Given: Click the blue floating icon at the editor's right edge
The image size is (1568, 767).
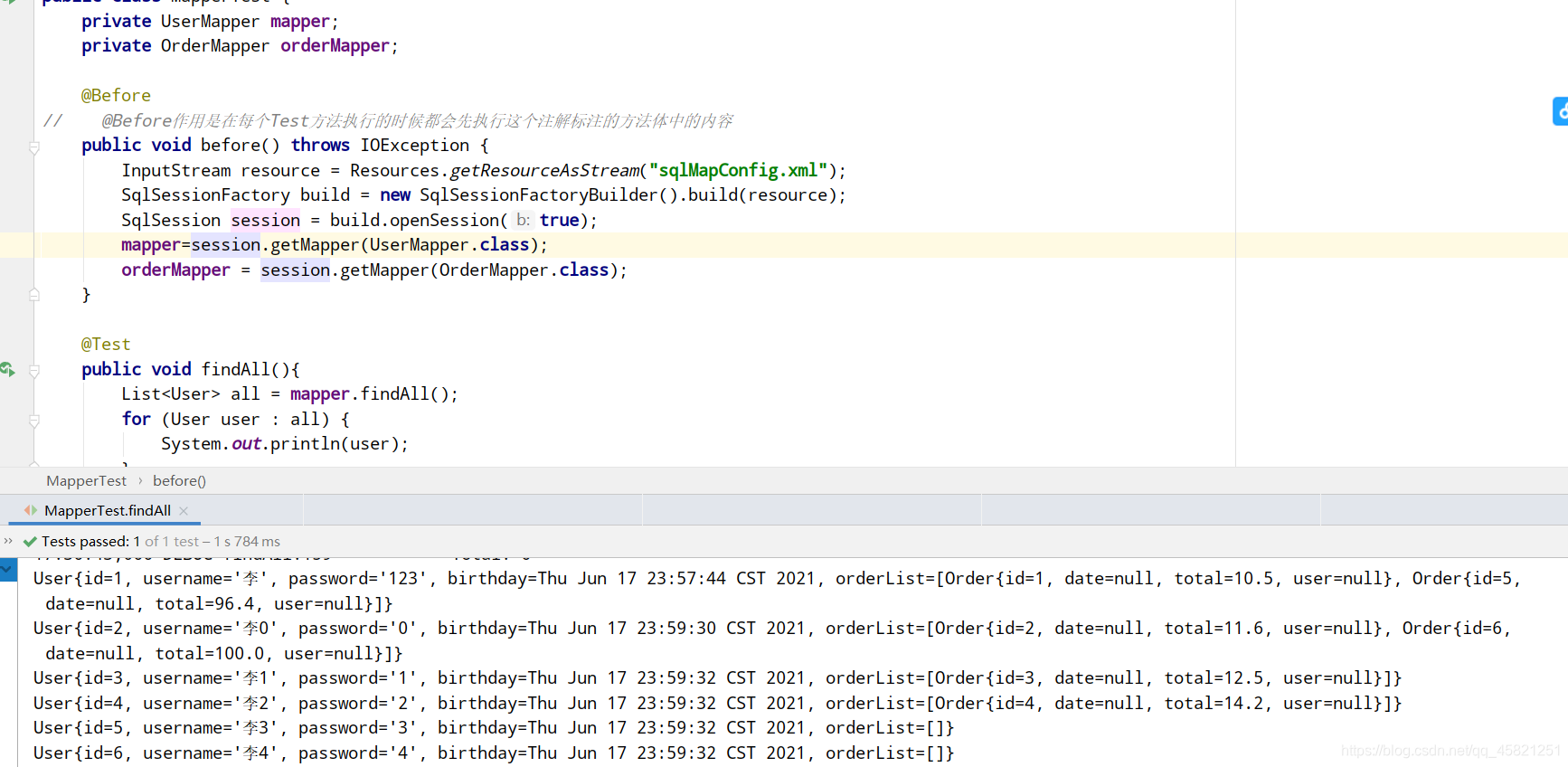Looking at the screenshot, I should pyautogui.click(x=1561, y=111).
